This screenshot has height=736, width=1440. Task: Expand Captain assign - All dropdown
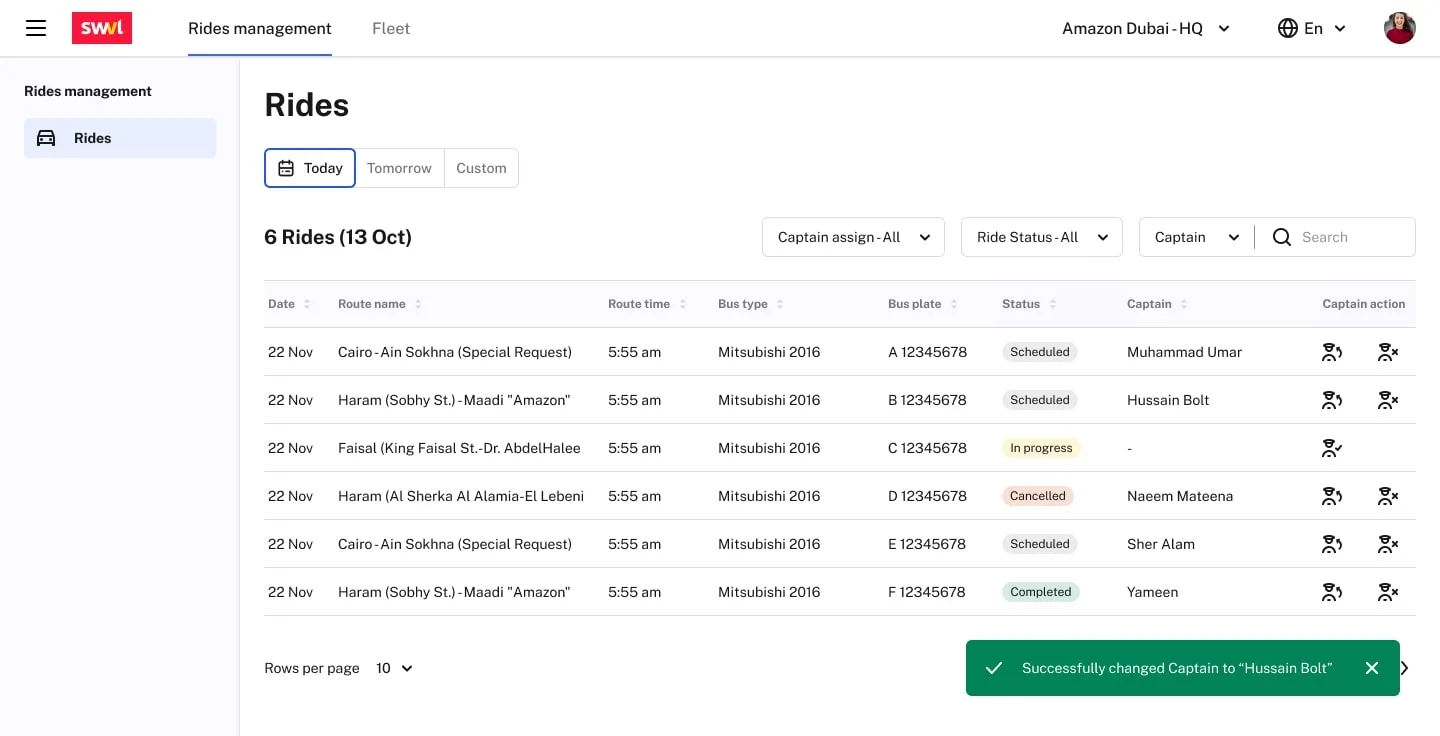click(x=853, y=237)
